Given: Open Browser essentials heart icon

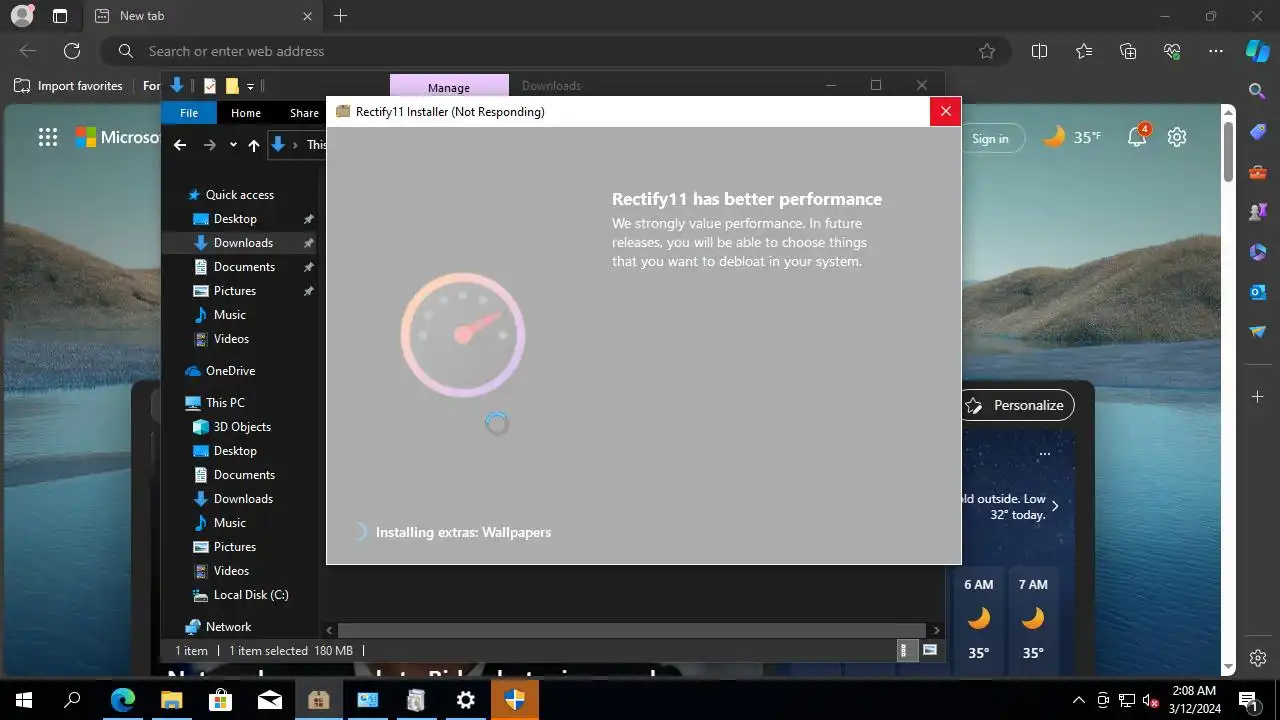Looking at the screenshot, I should 1172,51.
